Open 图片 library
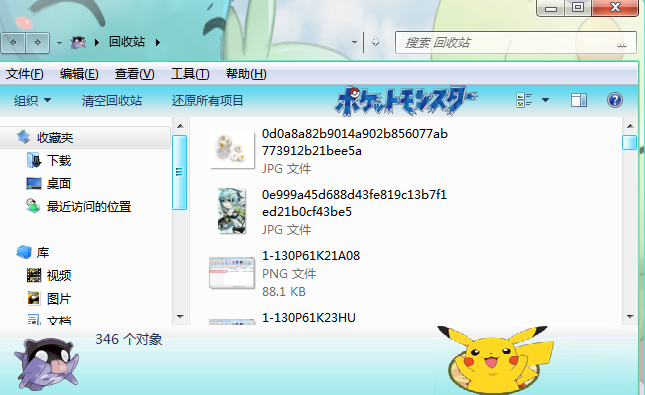Viewport: 645px width, 395px height. [x=59, y=298]
